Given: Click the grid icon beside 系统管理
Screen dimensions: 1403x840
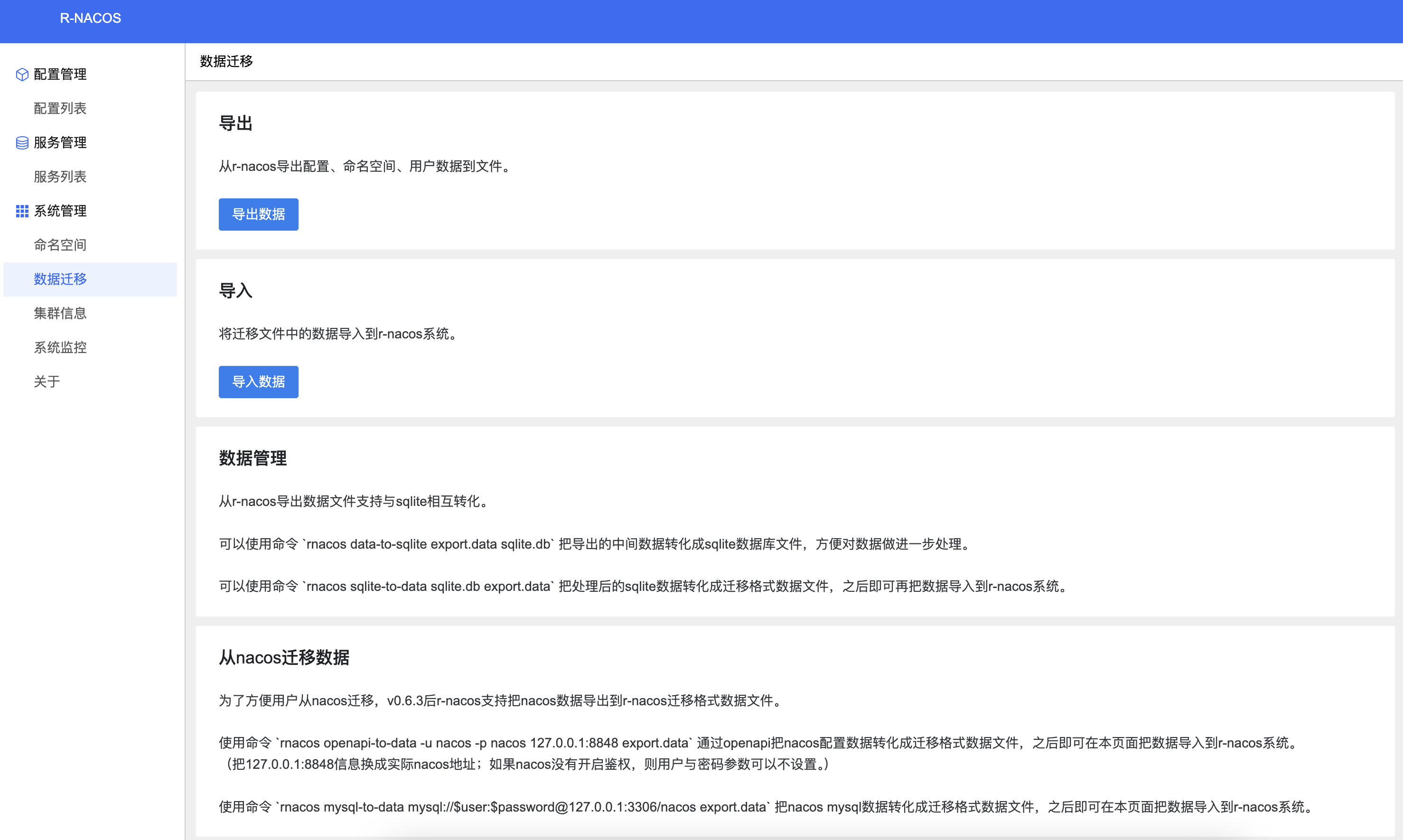Looking at the screenshot, I should [22, 211].
